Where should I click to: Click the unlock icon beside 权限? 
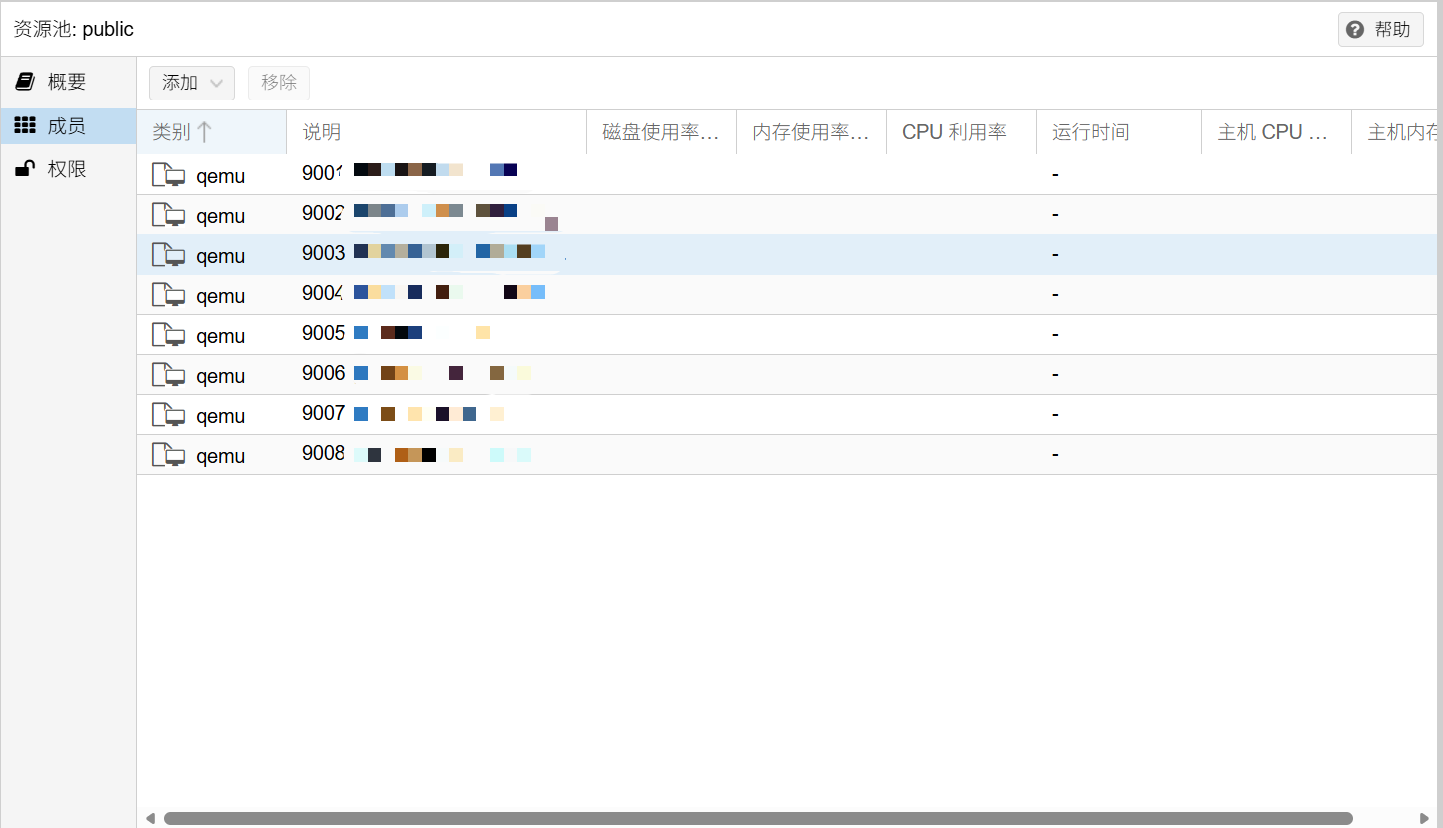[x=25, y=169]
